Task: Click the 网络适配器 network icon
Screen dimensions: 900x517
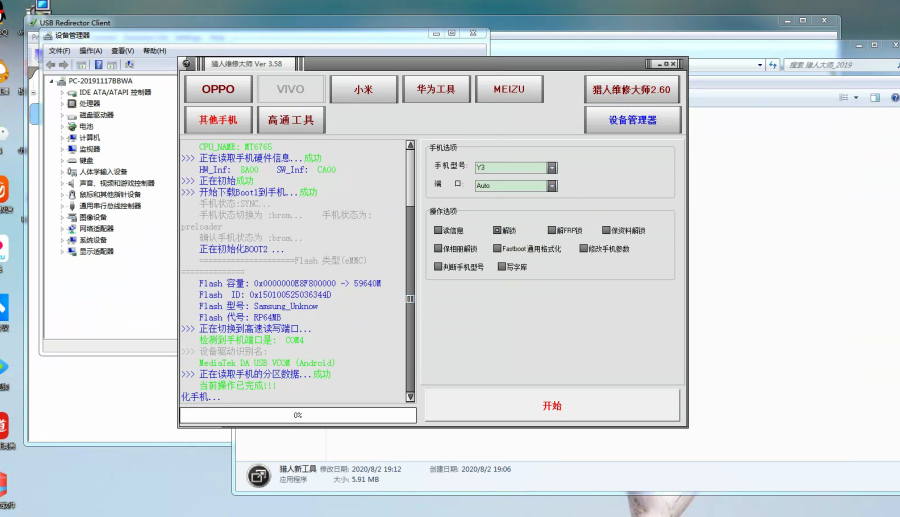Action: pyautogui.click(x=72, y=228)
